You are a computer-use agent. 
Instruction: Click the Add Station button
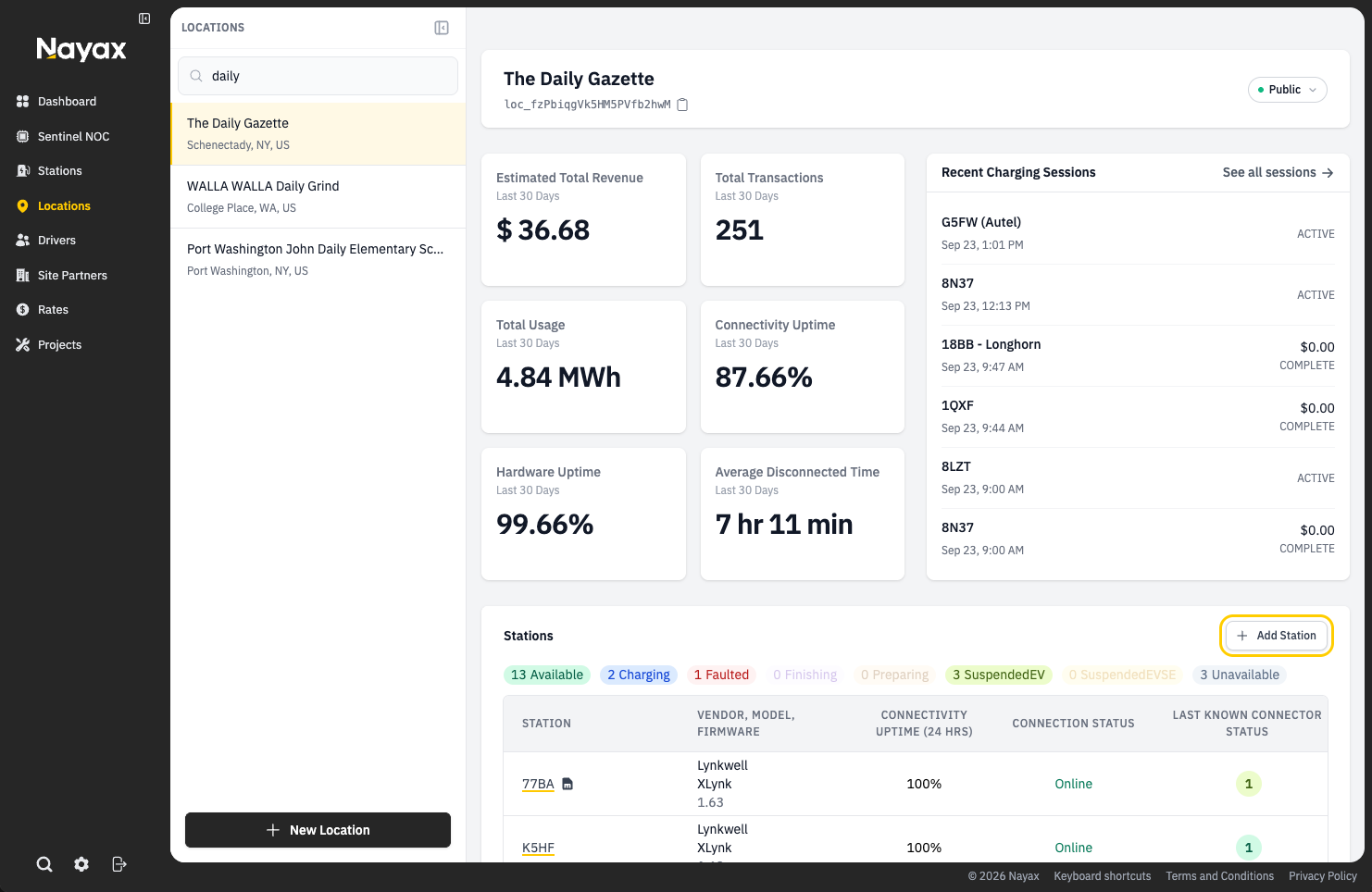tap(1277, 636)
